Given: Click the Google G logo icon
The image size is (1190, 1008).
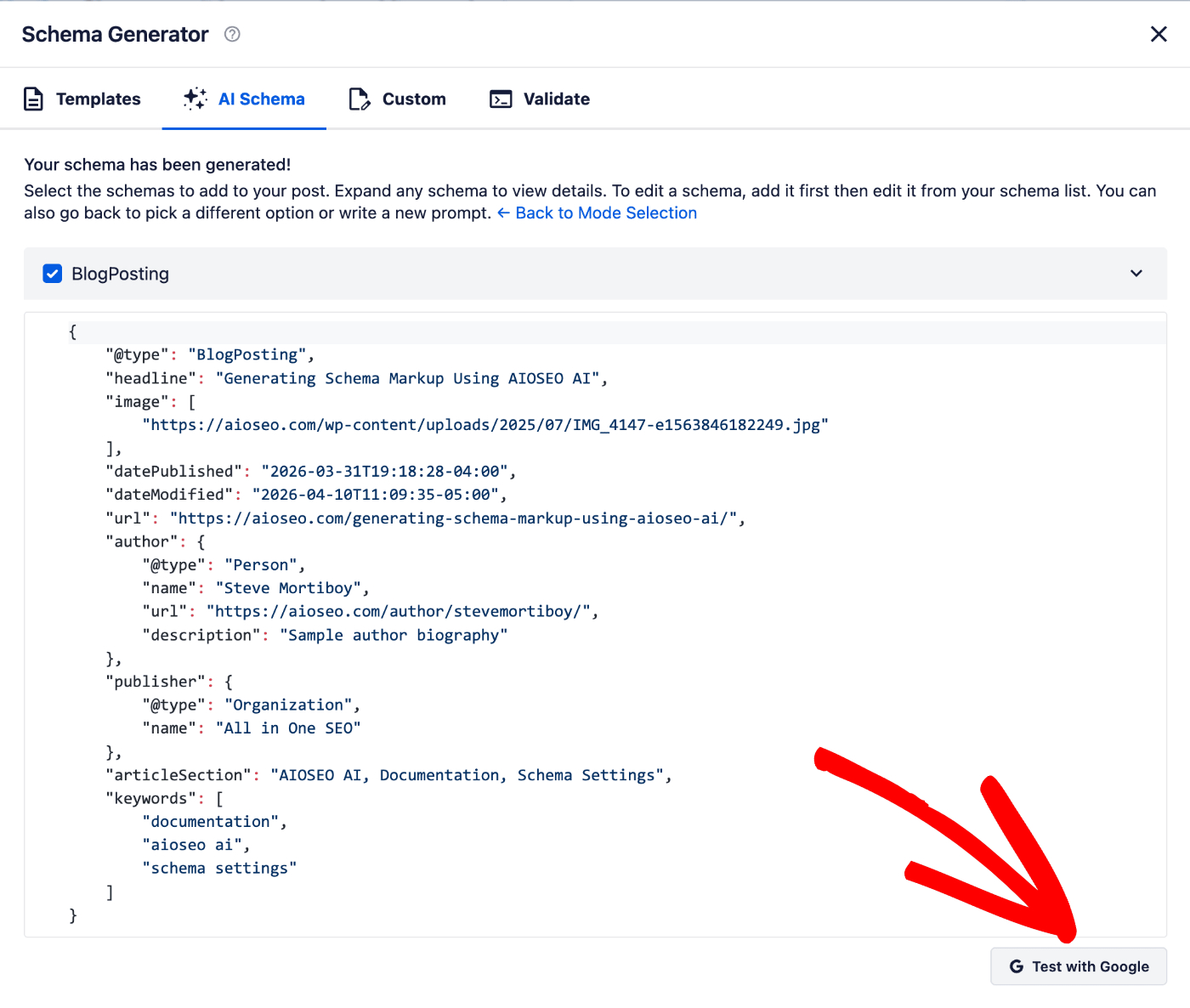Looking at the screenshot, I should 1016,966.
